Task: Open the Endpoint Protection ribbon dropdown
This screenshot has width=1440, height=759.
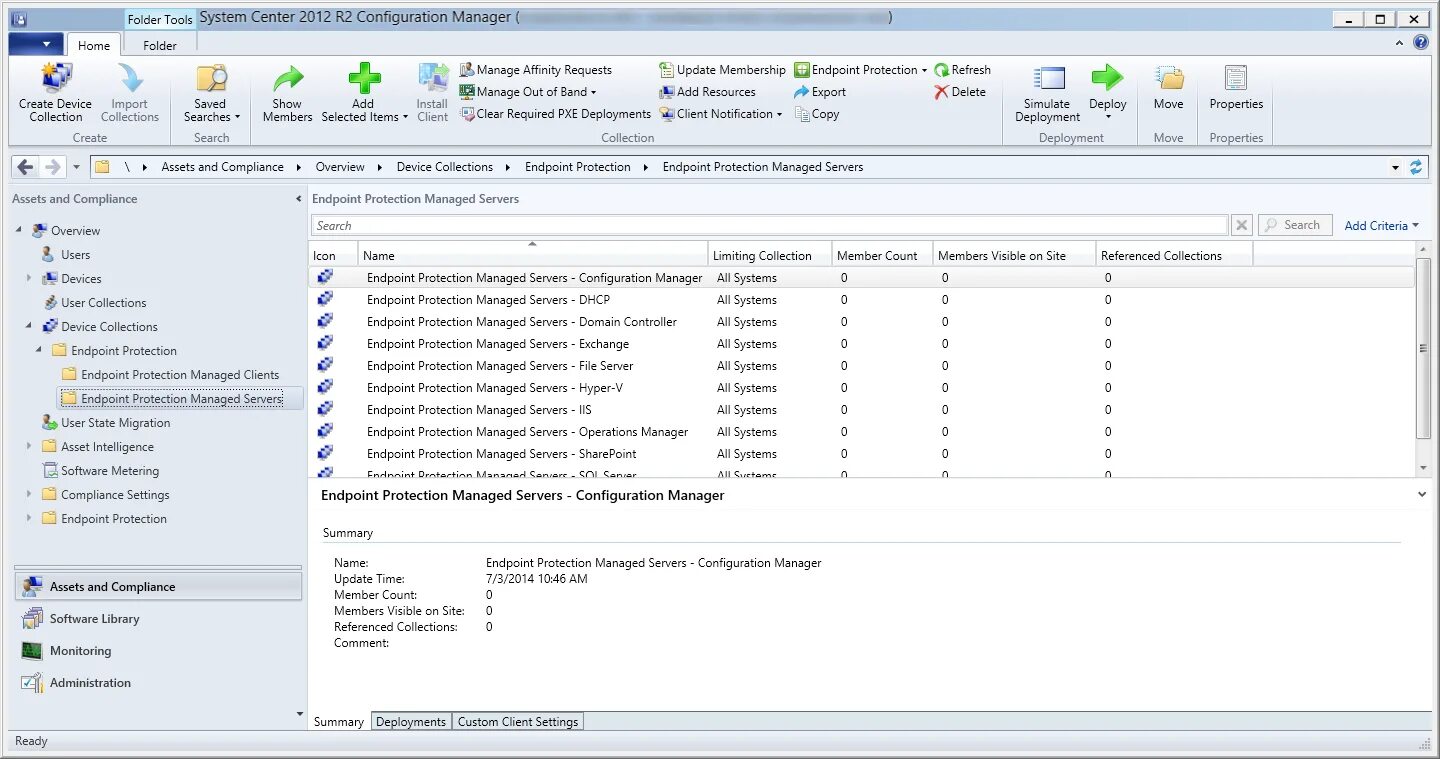Action: [x=861, y=70]
